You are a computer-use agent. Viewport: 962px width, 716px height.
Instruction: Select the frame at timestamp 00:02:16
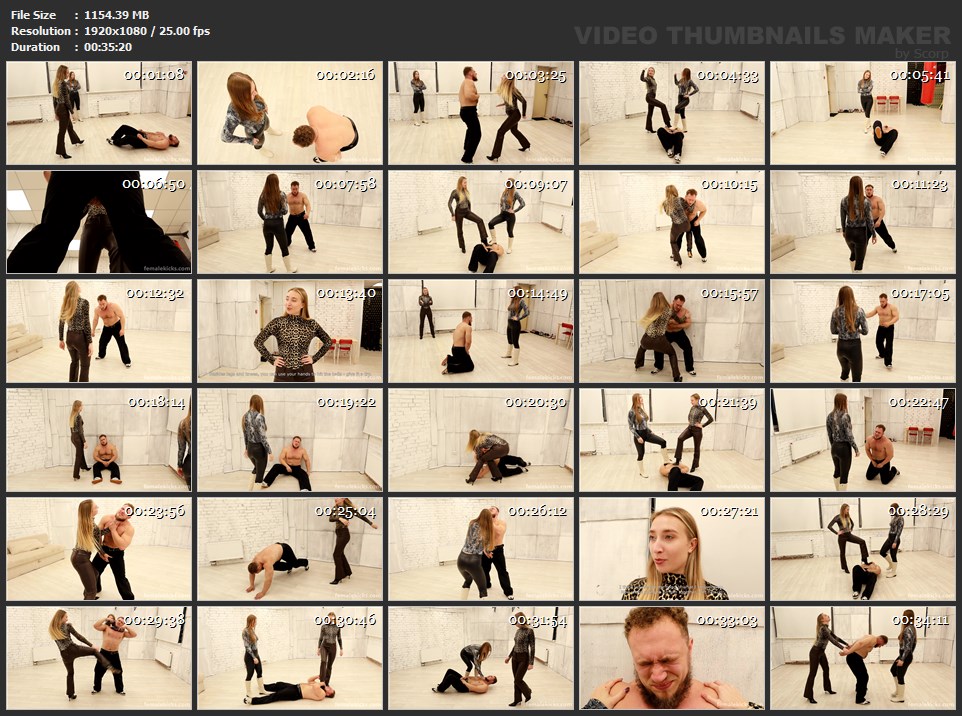tap(290, 113)
